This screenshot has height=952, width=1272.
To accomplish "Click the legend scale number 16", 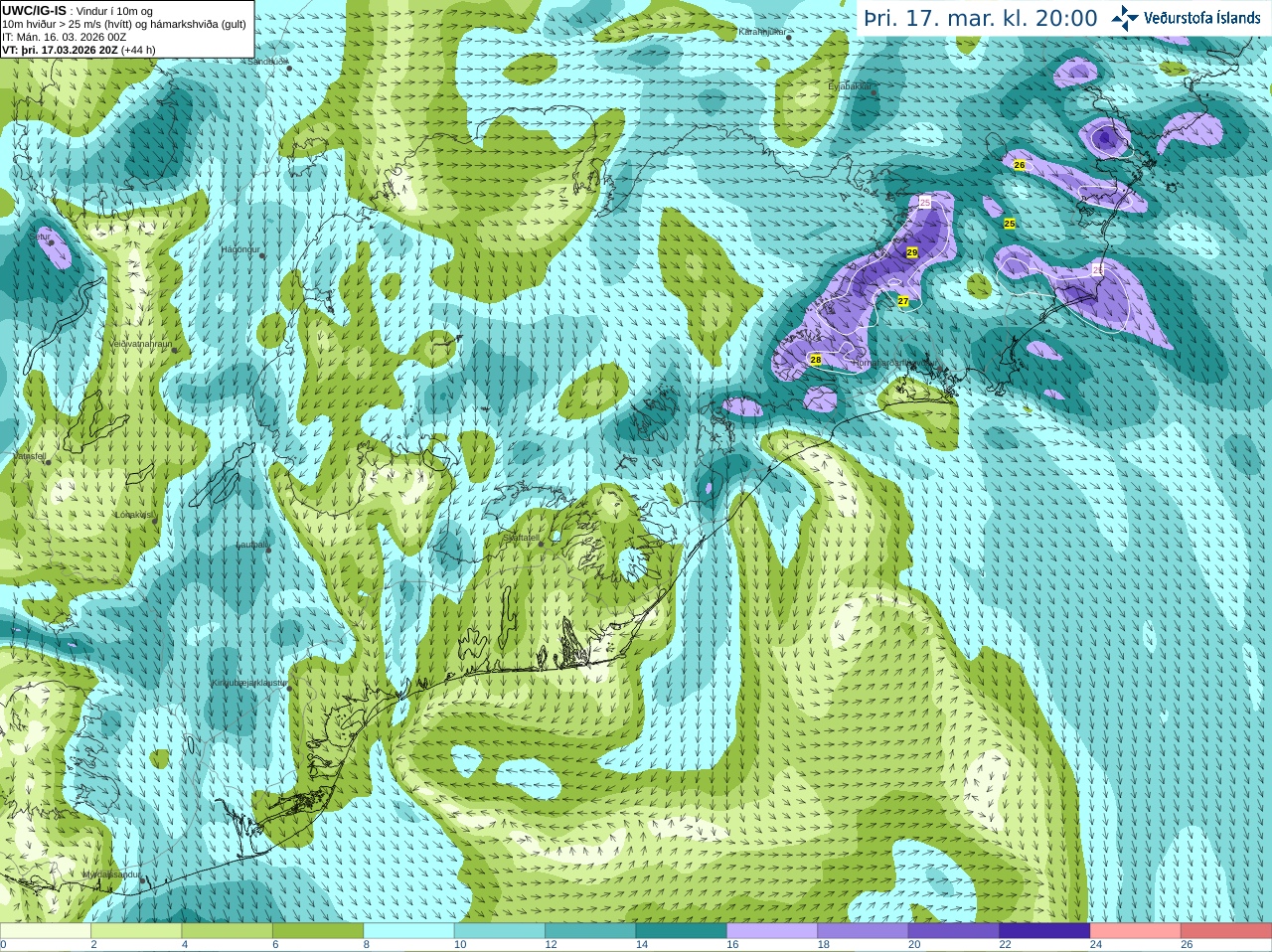I will [732, 945].
